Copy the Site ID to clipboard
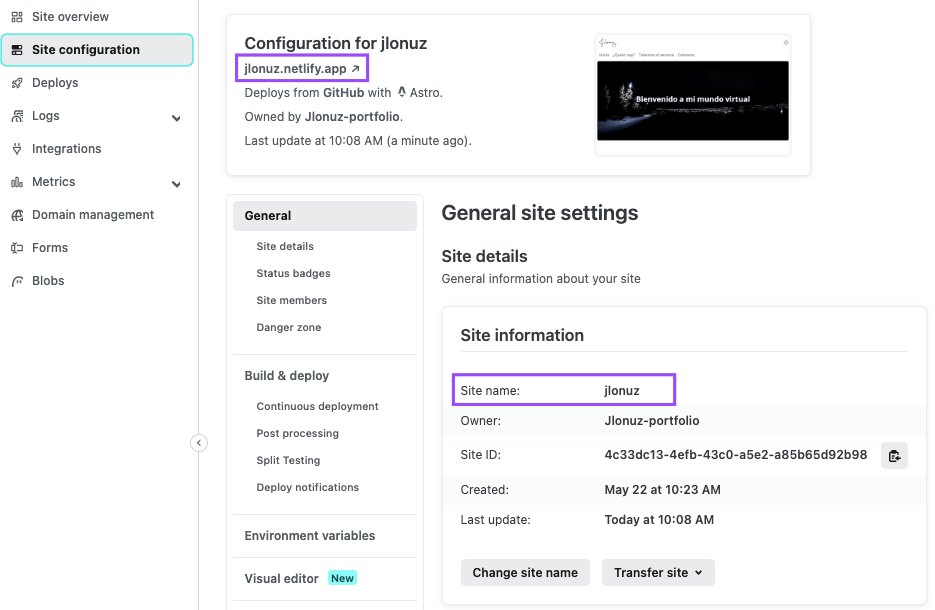Image resolution: width=935 pixels, height=610 pixels. (894, 456)
